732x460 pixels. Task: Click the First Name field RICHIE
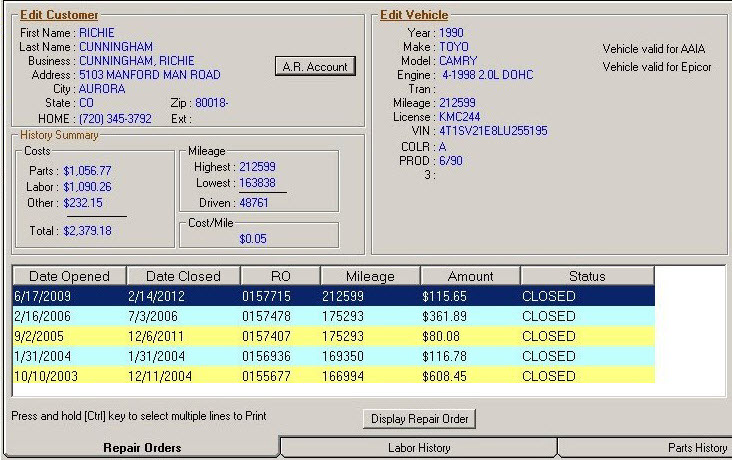[97, 33]
